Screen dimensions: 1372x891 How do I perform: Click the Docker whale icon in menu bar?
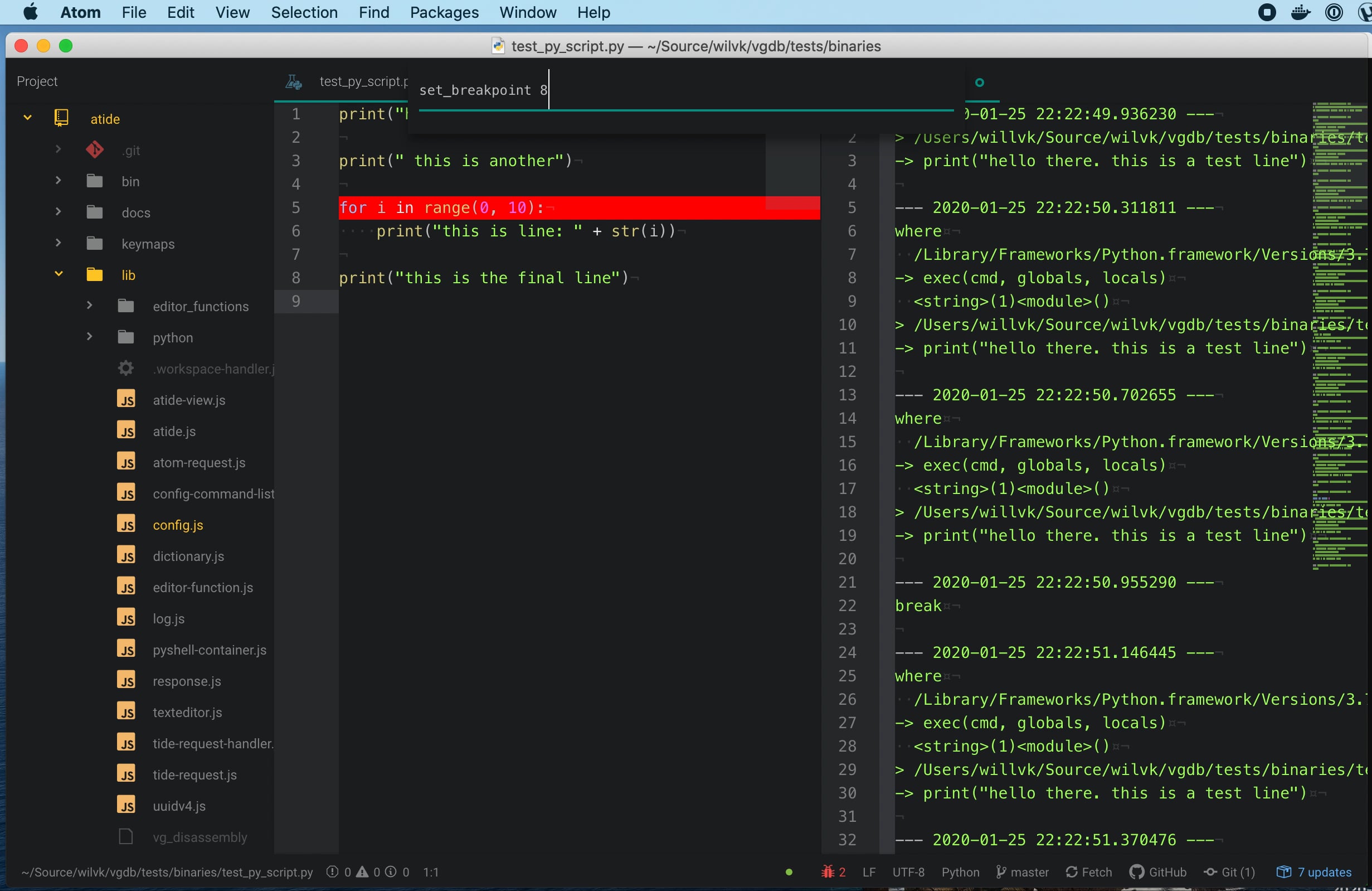[1301, 12]
